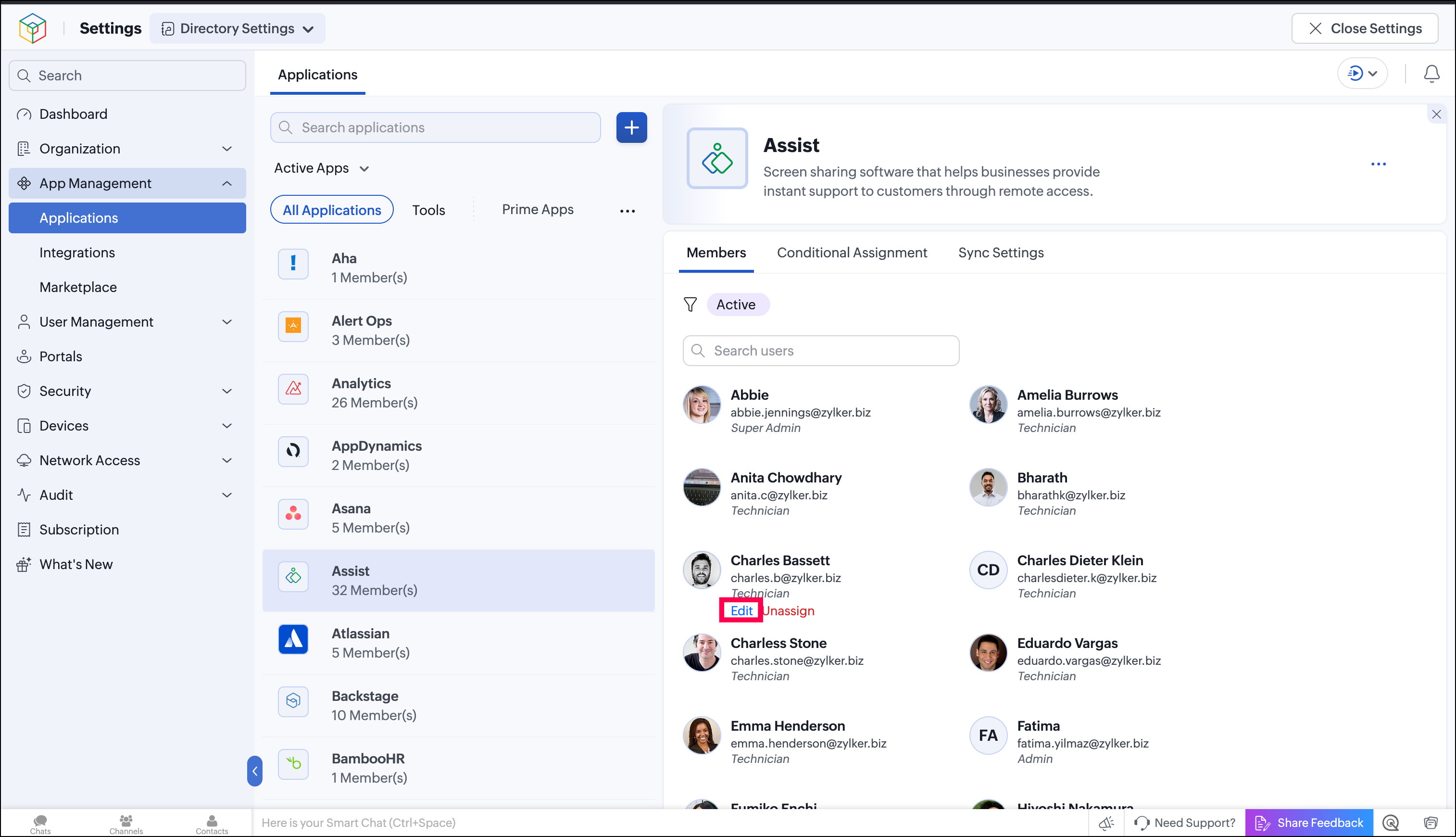This screenshot has width=1456, height=837.
Task: Switch to the Members tab
Action: [x=716, y=253]
